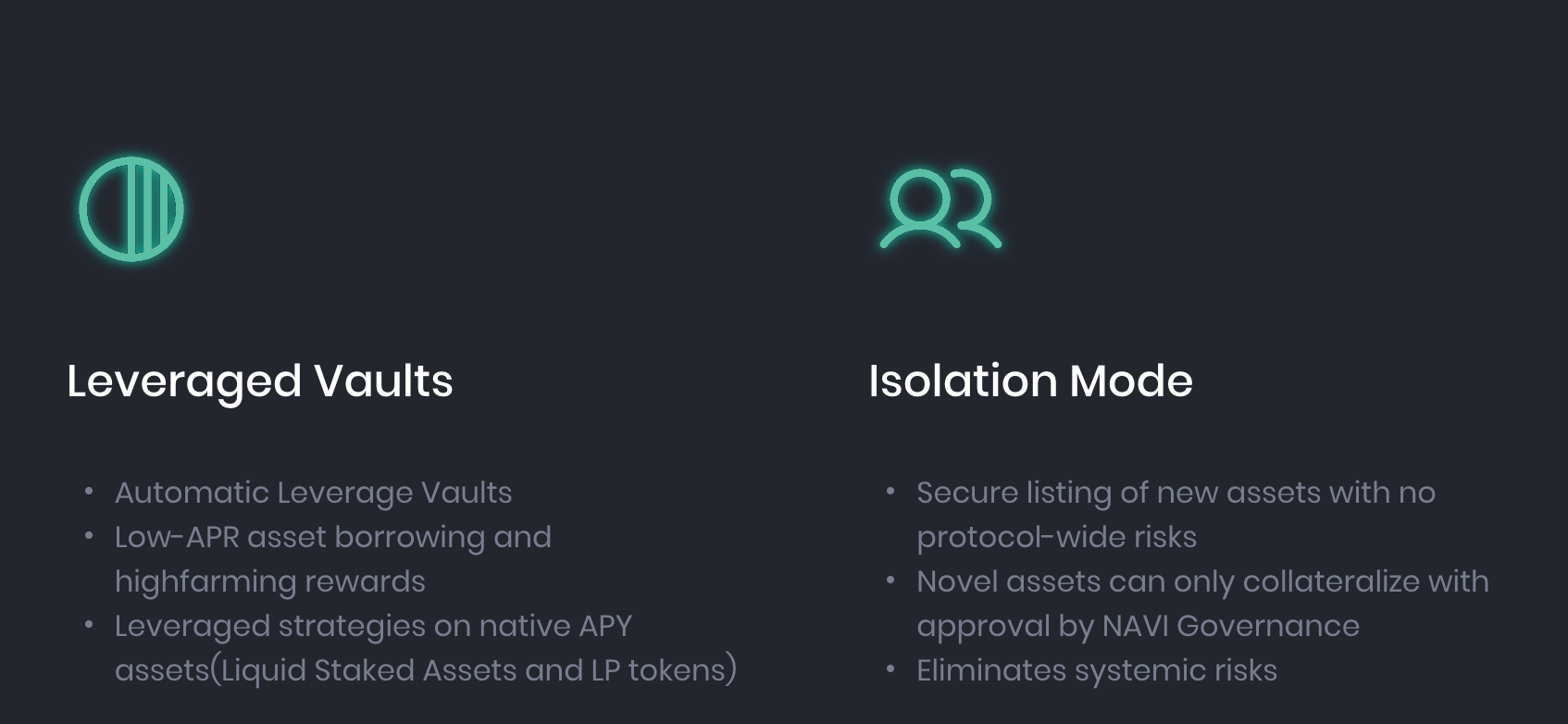Click 'highfarming rewards' text line
Image resolution: width=1568 pixels, height=724 pixels.
270,581
